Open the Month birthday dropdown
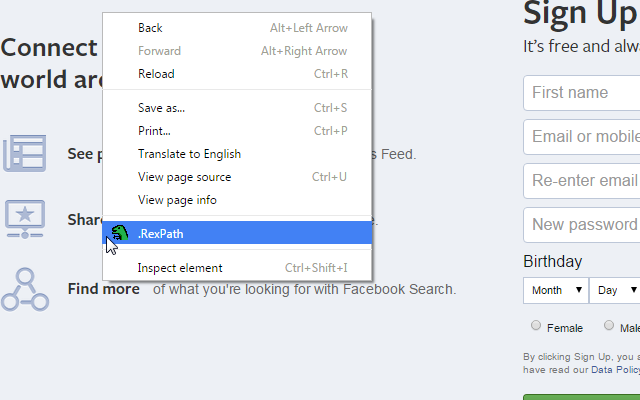640x400 pixels. [556, 290]
